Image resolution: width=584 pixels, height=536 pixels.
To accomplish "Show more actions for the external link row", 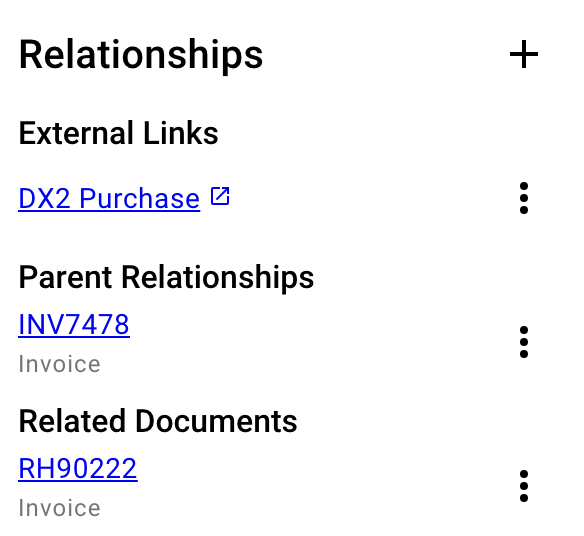I will tap(524, 198).
